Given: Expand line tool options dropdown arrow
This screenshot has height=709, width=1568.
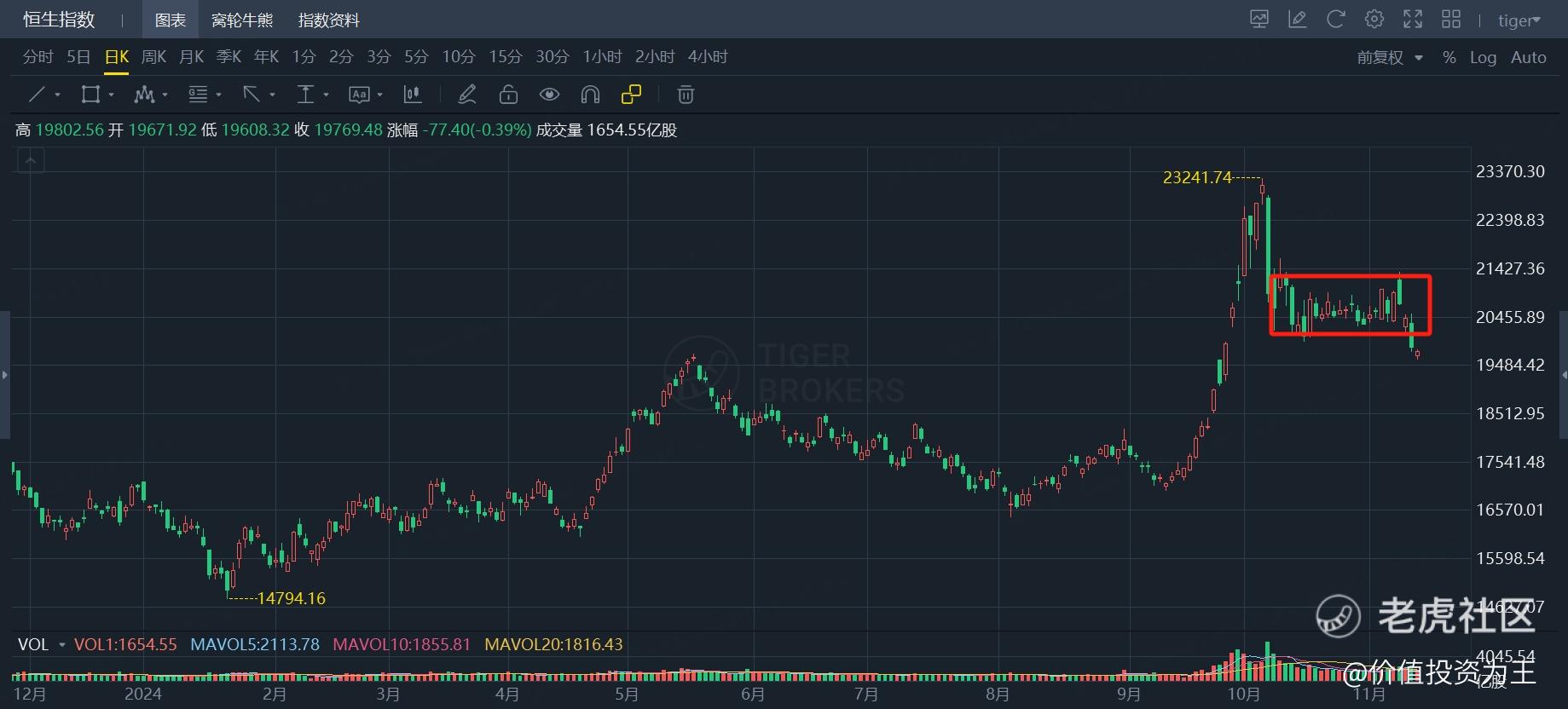Looking at the screenshot, I should tap(57, 95).
